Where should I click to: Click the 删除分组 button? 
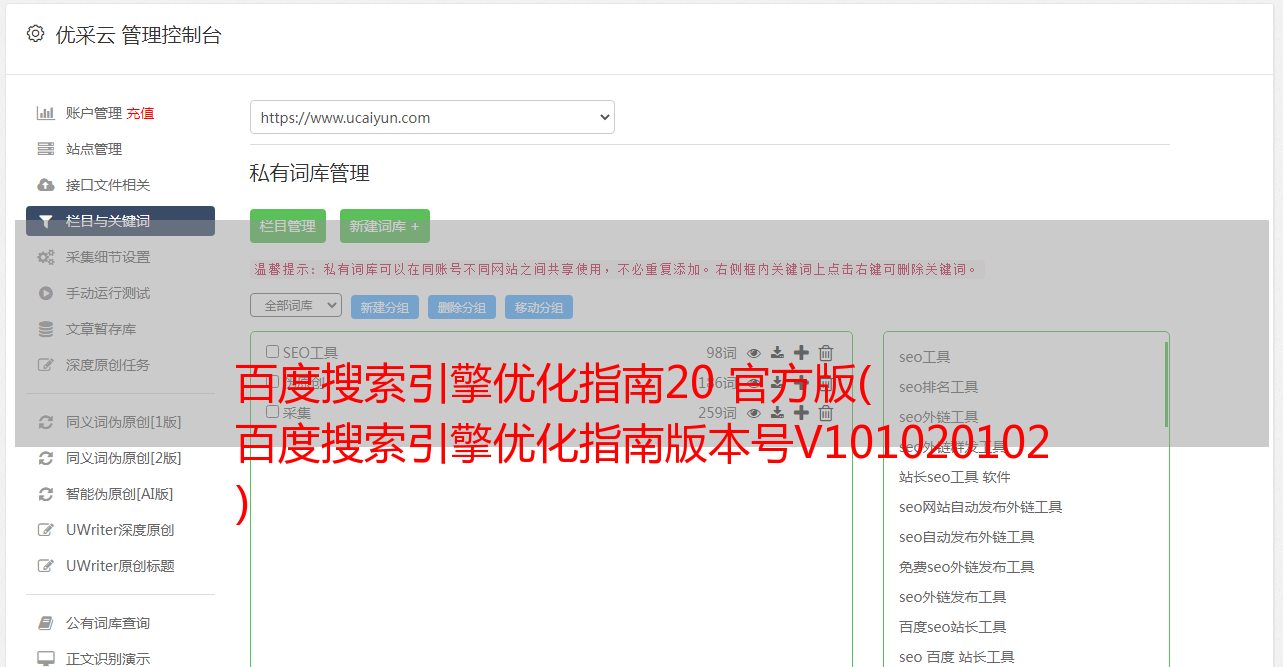pyautogui.click(x=462, y=307)
